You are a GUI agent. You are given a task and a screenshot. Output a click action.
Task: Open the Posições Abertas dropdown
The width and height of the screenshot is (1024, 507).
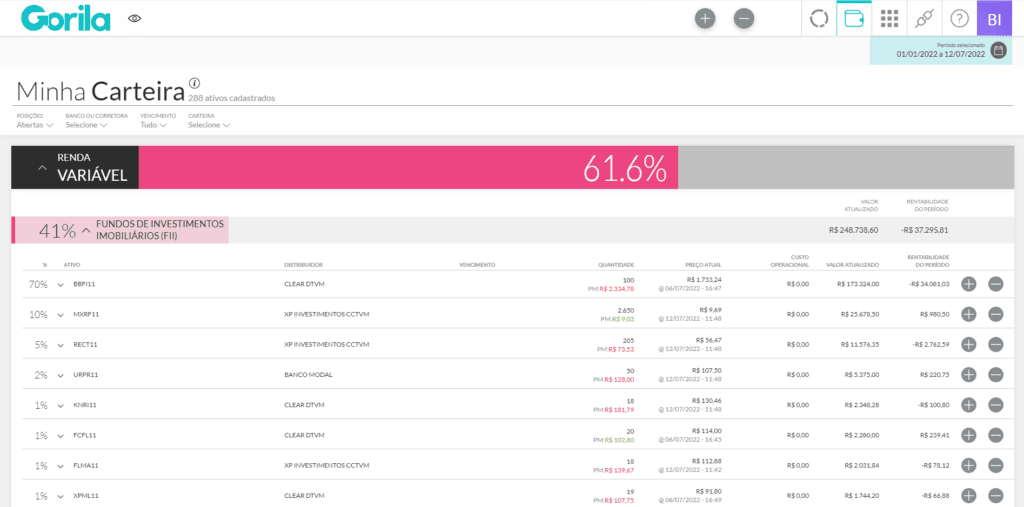35,125
